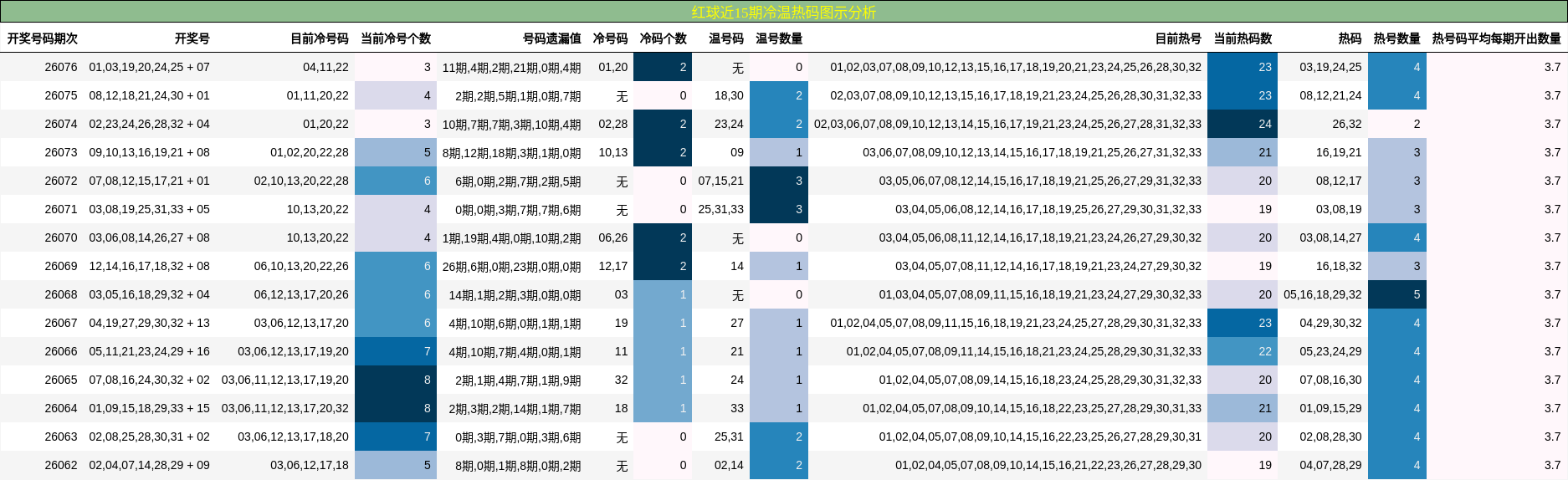The height and width of the screenshot is (480, 1568).
Task: Select draw numbers 09,10,13,16,19,21 + 08
Action: pyautogui.click(x=150, y=152)
